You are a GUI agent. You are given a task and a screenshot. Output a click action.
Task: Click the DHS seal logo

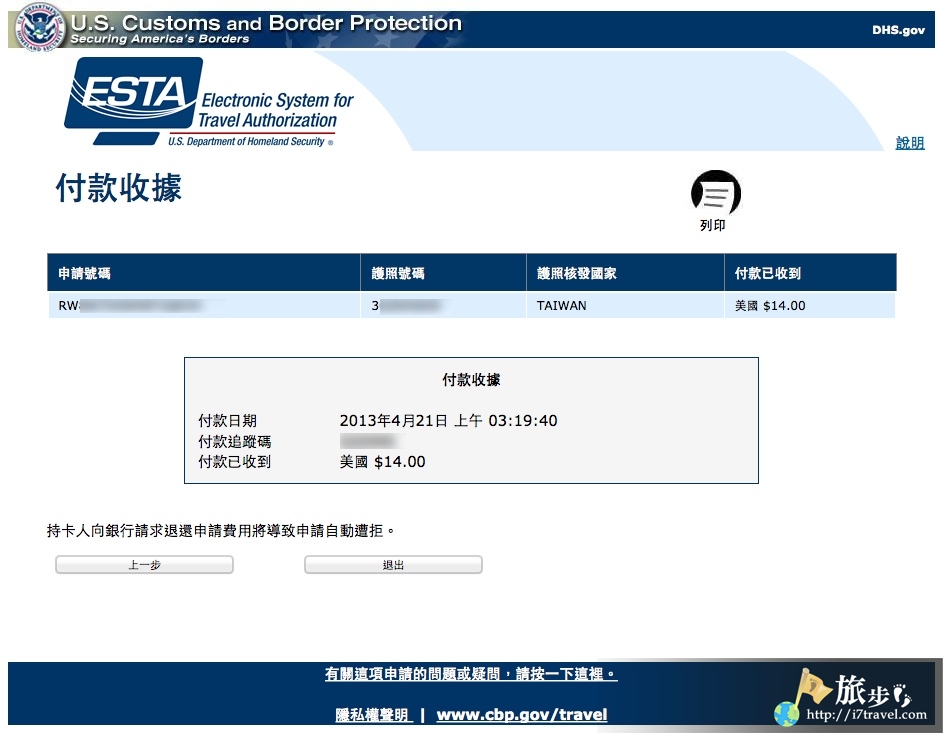(x=40, y=27)
